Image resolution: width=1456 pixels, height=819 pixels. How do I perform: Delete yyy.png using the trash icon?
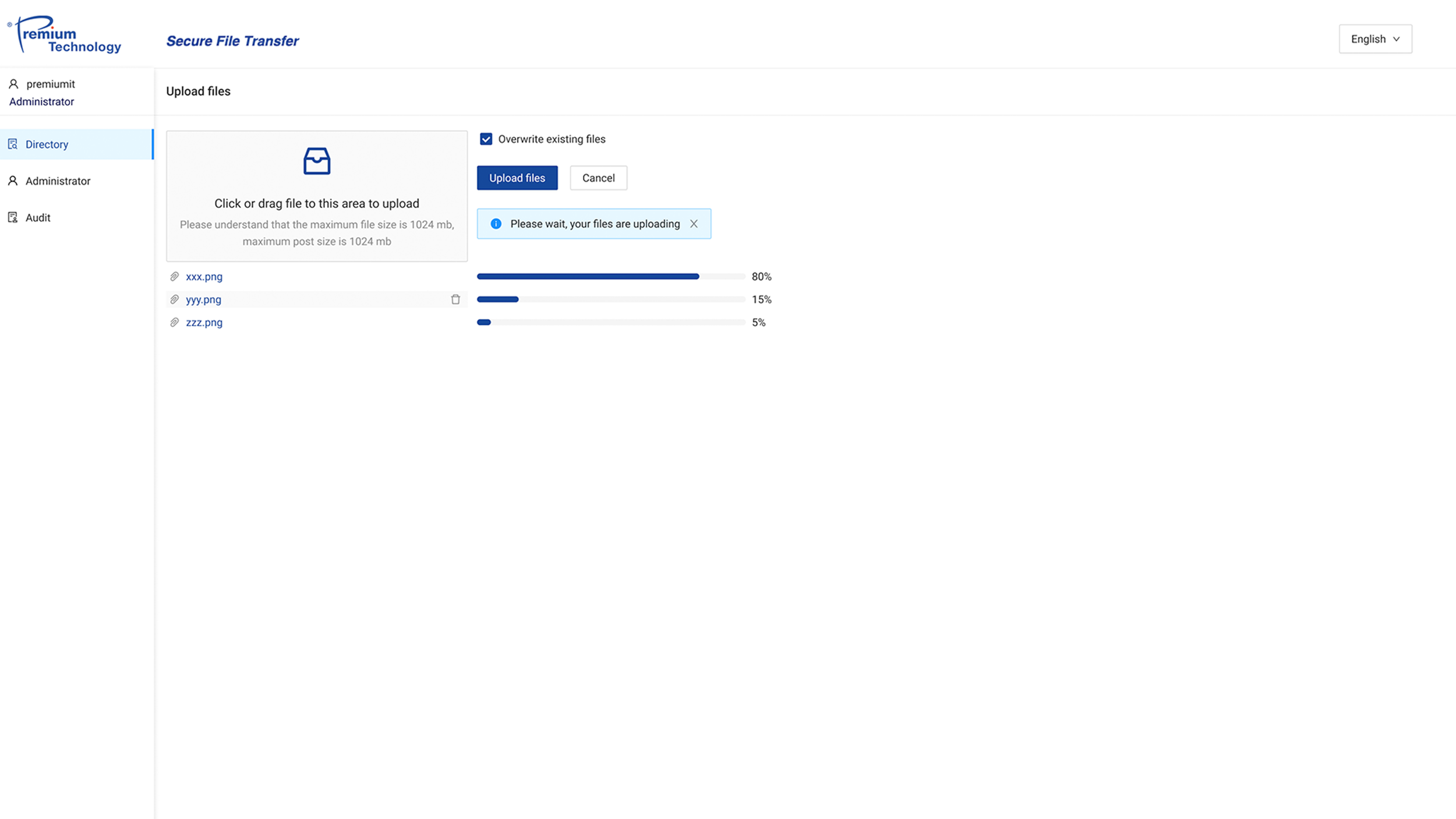455,299
